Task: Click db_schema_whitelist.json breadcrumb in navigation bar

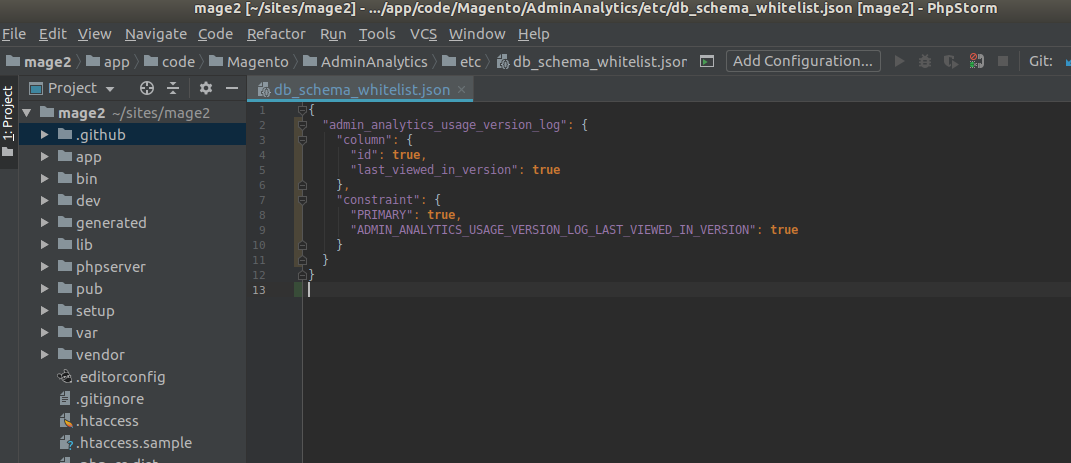Action: (x=592, y=61)
